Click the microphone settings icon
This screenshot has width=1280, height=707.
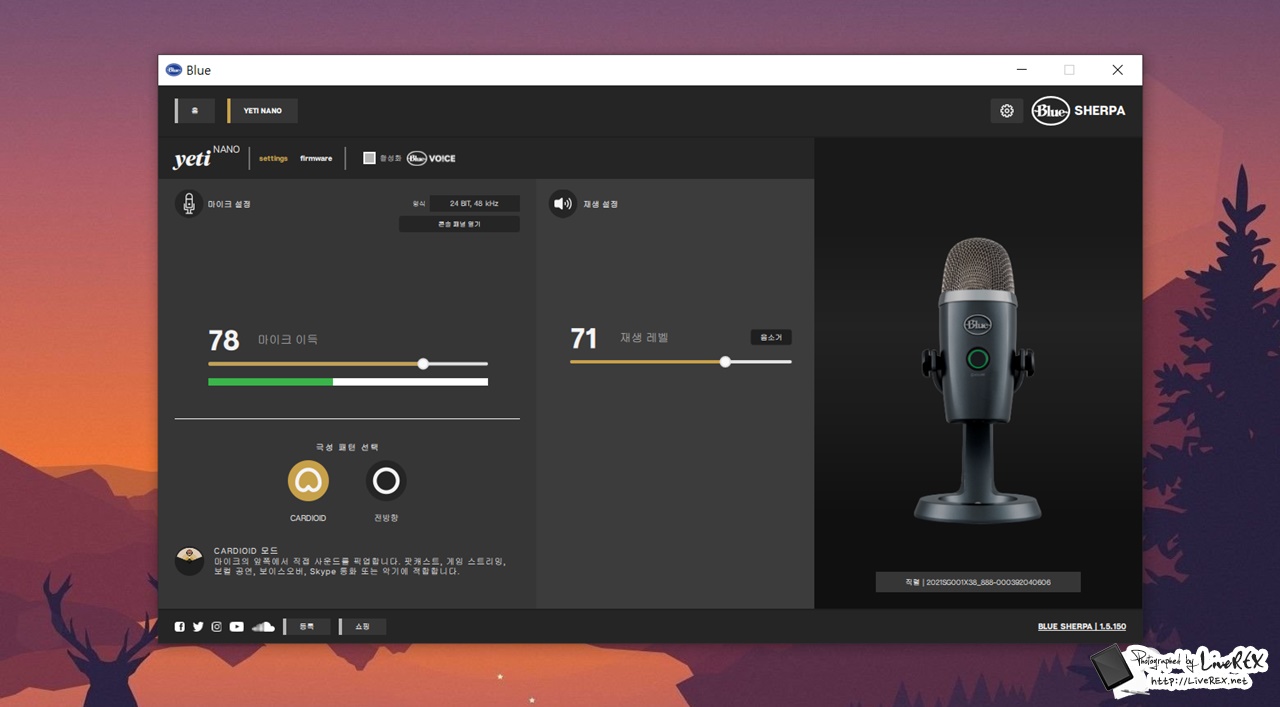(x=189, y=204)
